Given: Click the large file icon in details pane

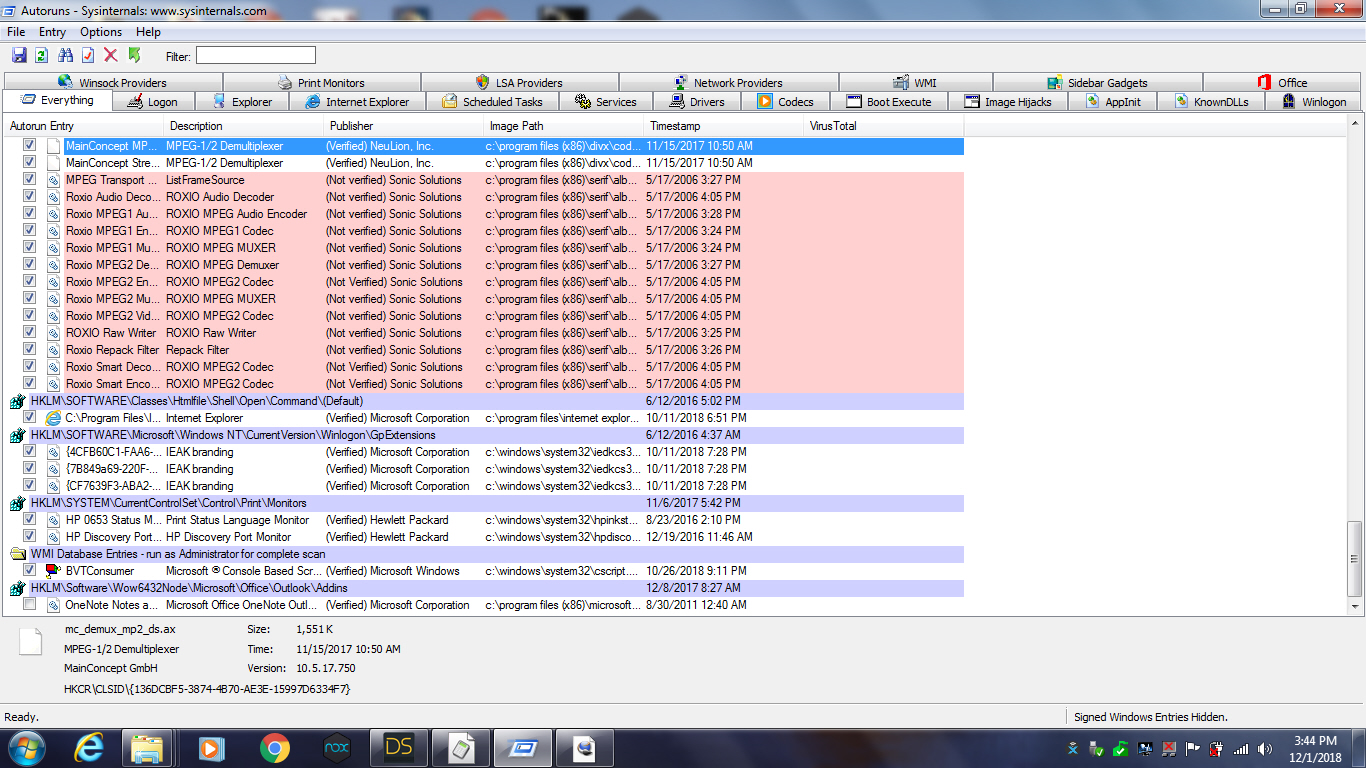Looking at the screenshot, I should (32, 641).
